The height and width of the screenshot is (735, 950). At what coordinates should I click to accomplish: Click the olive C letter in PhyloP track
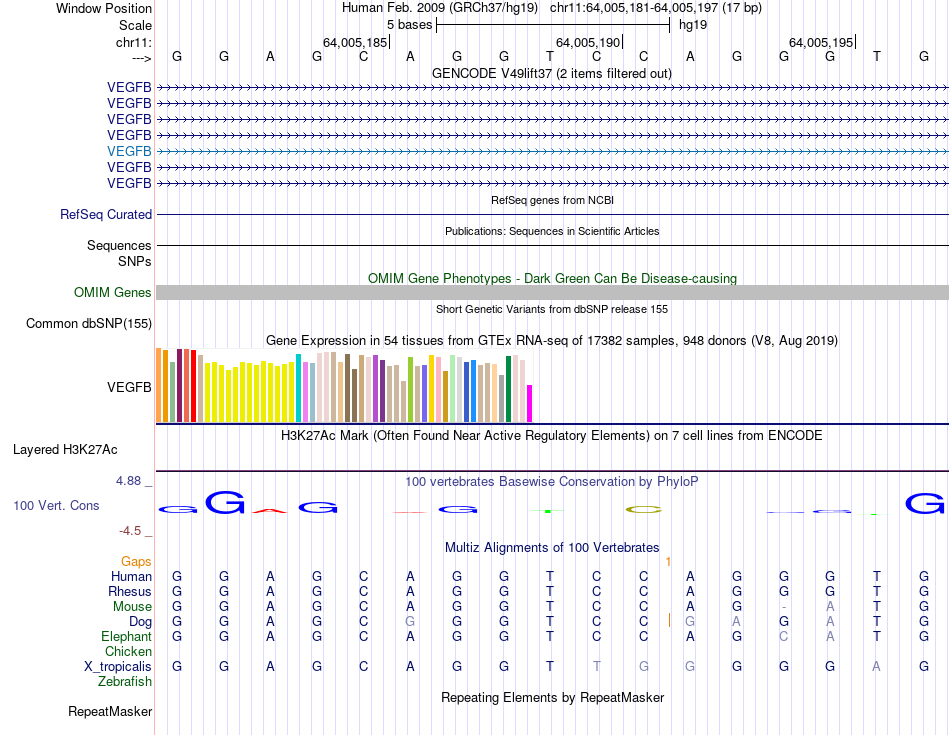click(x=643, y=509)
